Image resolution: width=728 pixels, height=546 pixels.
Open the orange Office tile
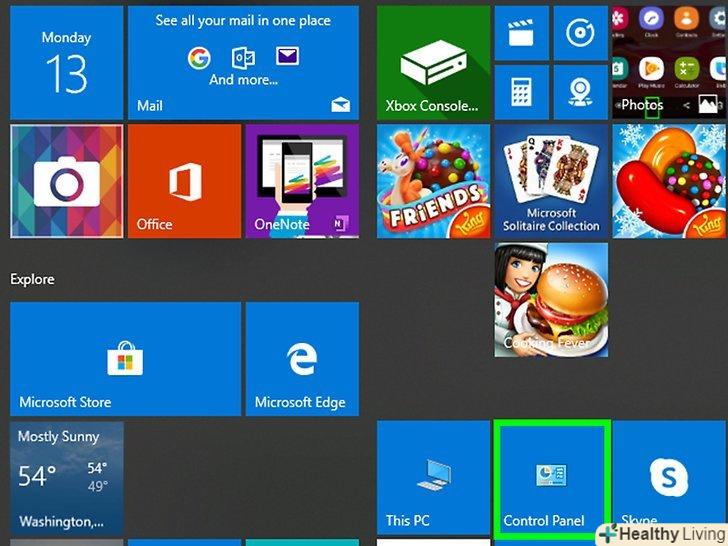pos(184,181)
